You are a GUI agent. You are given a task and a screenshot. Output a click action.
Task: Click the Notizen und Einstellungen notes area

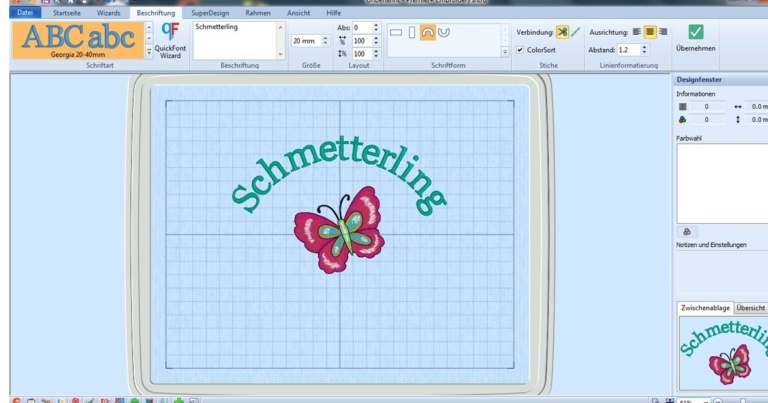(x=722, y=273)
